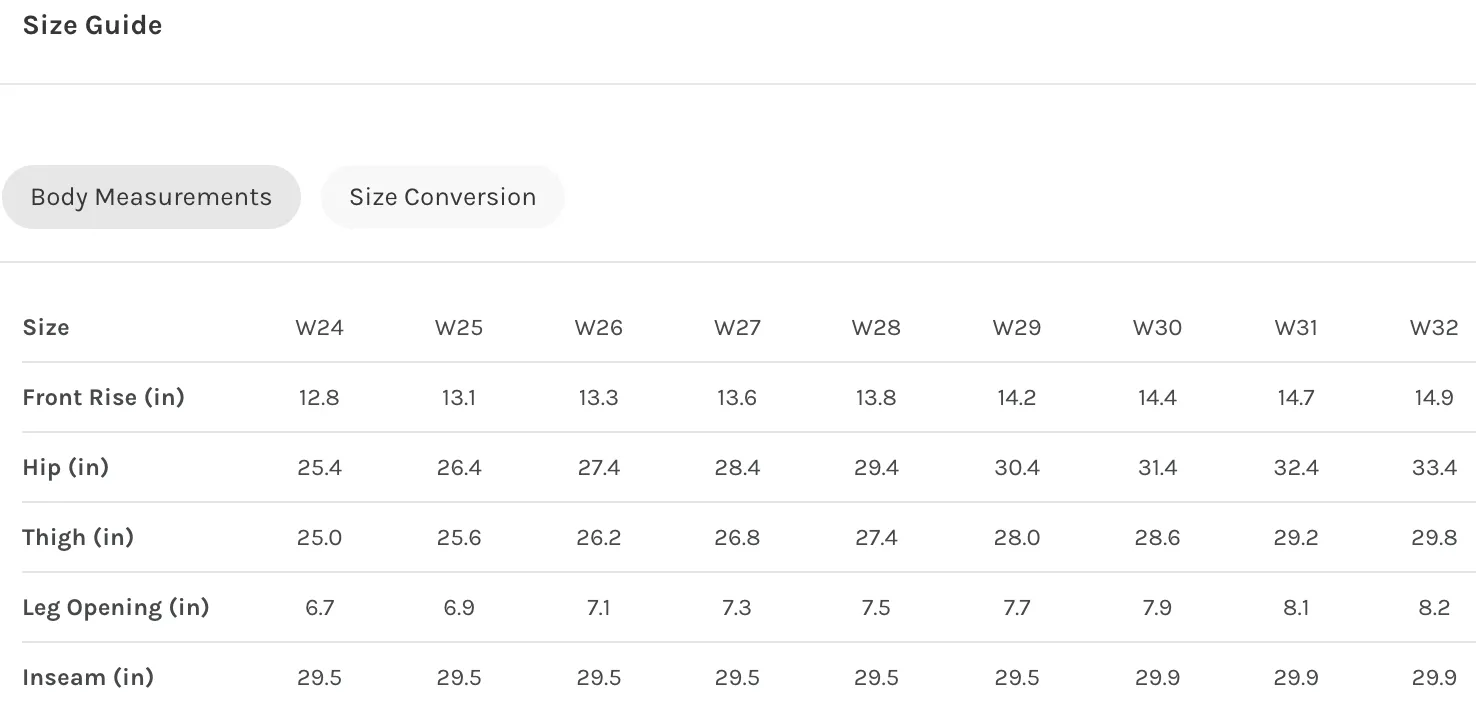
Task: Click the Size Guide heading
Action: click(x=92, y=25)
